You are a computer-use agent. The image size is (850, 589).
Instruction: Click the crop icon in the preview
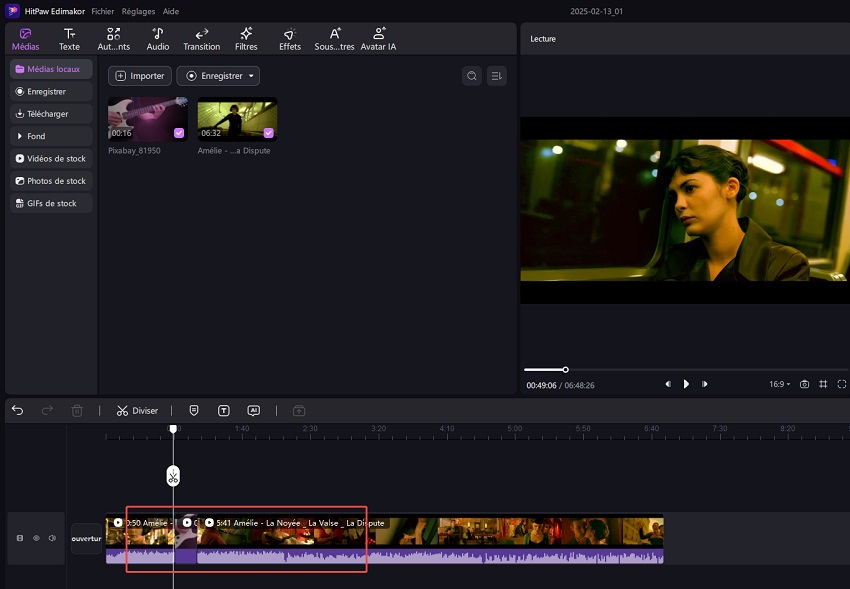pos(823,384)
